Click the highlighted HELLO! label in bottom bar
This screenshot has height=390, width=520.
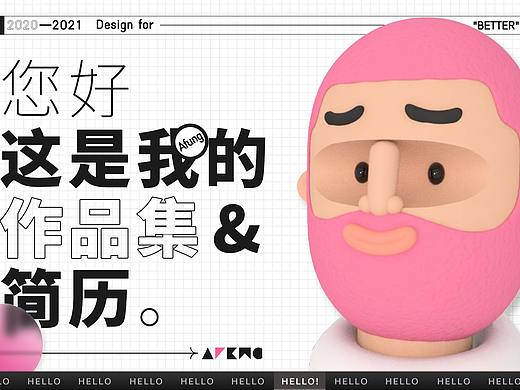pos(300,381)
